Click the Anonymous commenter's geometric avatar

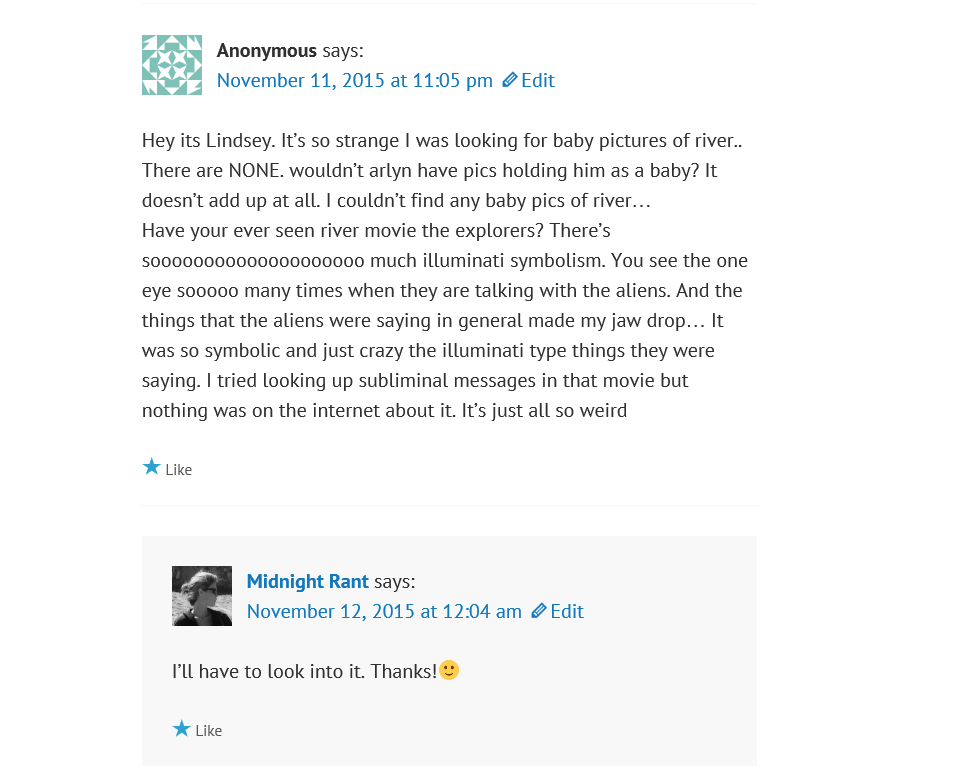pos(172,65)
